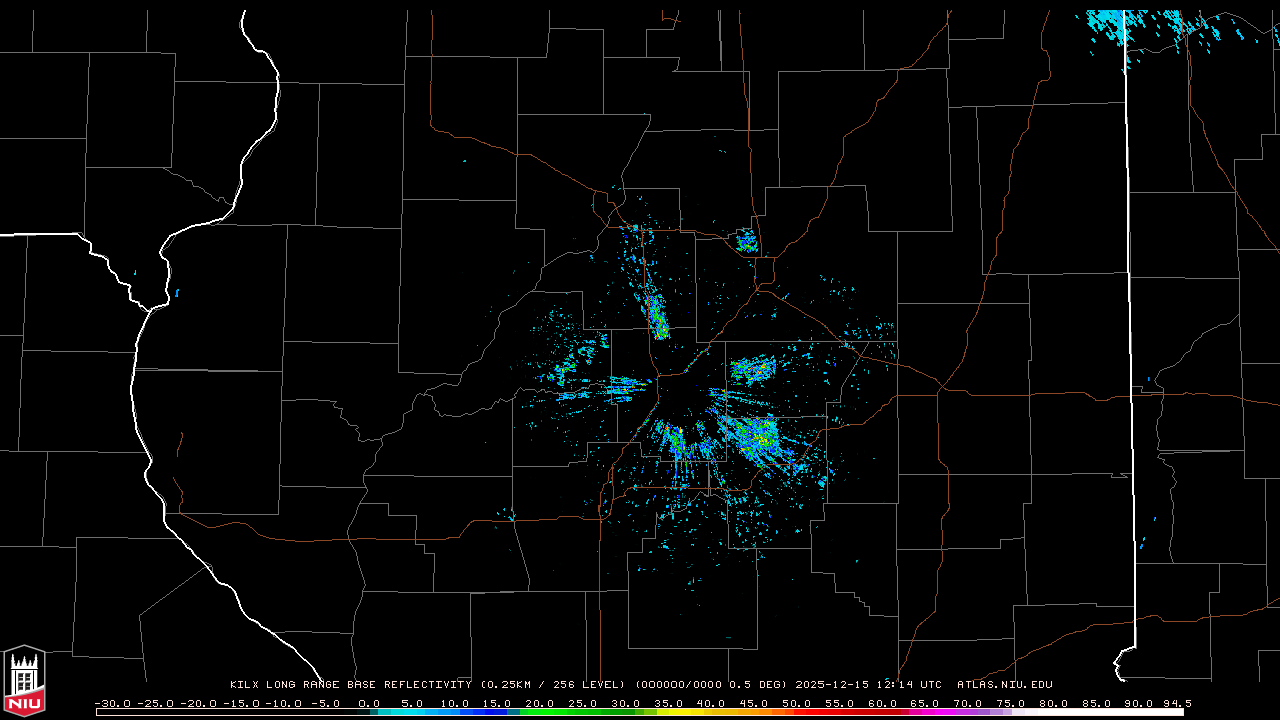Click the ATLAS.NIU.EDU text link
The height and width of the screenshot is (720, 1280).
point(1004,685)
